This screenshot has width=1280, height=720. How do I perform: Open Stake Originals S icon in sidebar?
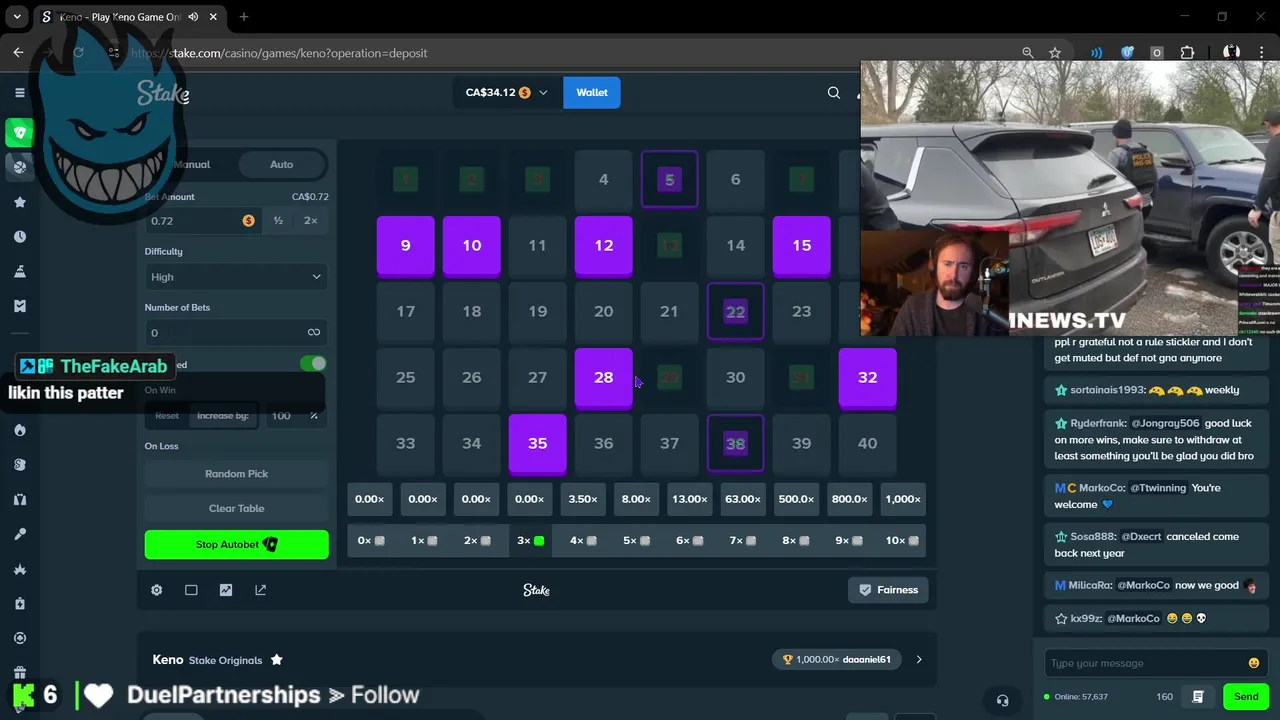[x=19, y=465]
